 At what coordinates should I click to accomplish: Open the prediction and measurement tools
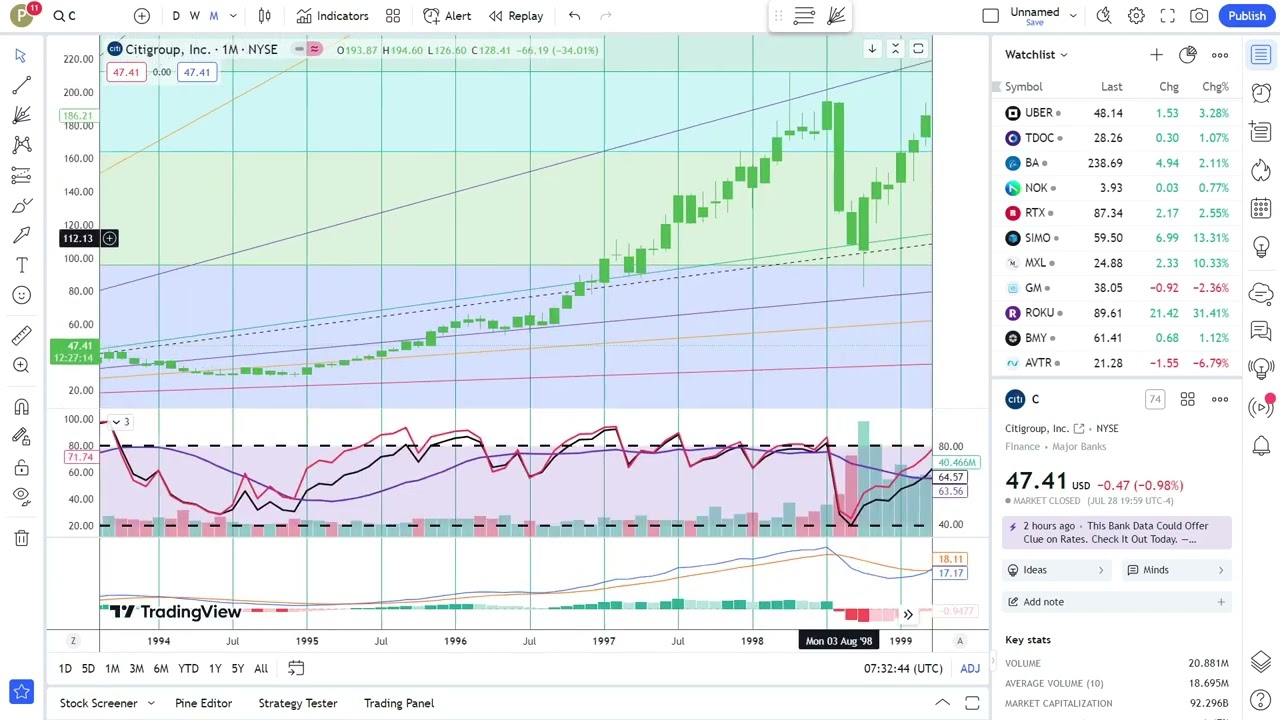(21, 175)
